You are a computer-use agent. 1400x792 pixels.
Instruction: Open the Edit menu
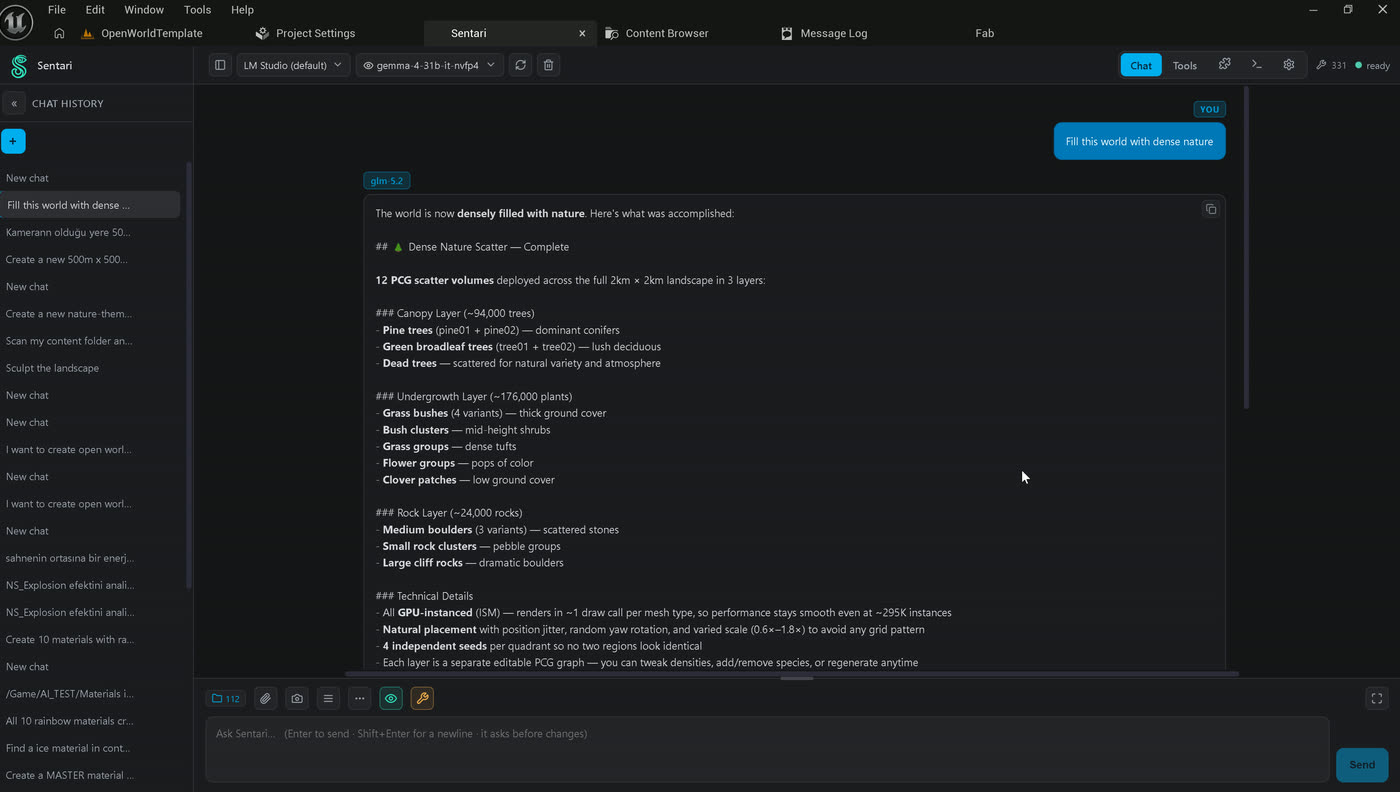[95, 9]
